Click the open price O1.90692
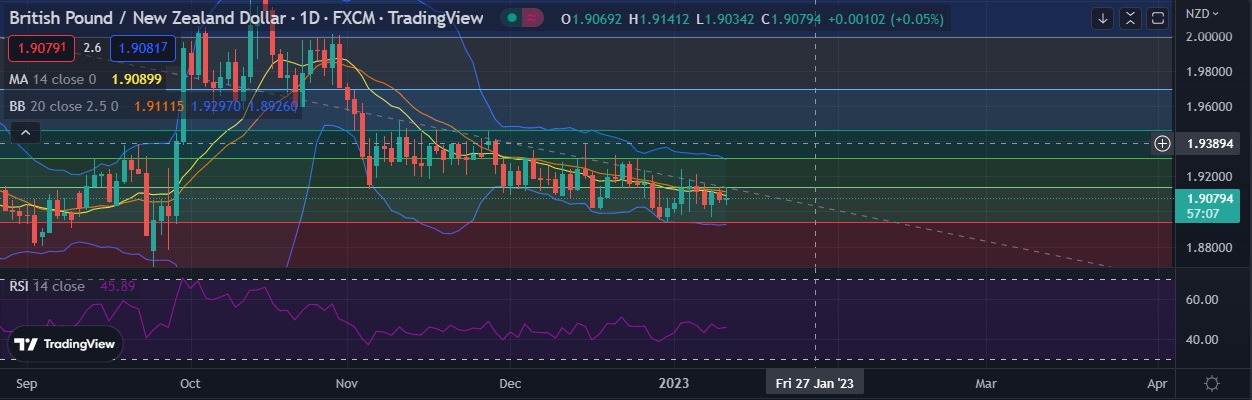 (592, 18)
